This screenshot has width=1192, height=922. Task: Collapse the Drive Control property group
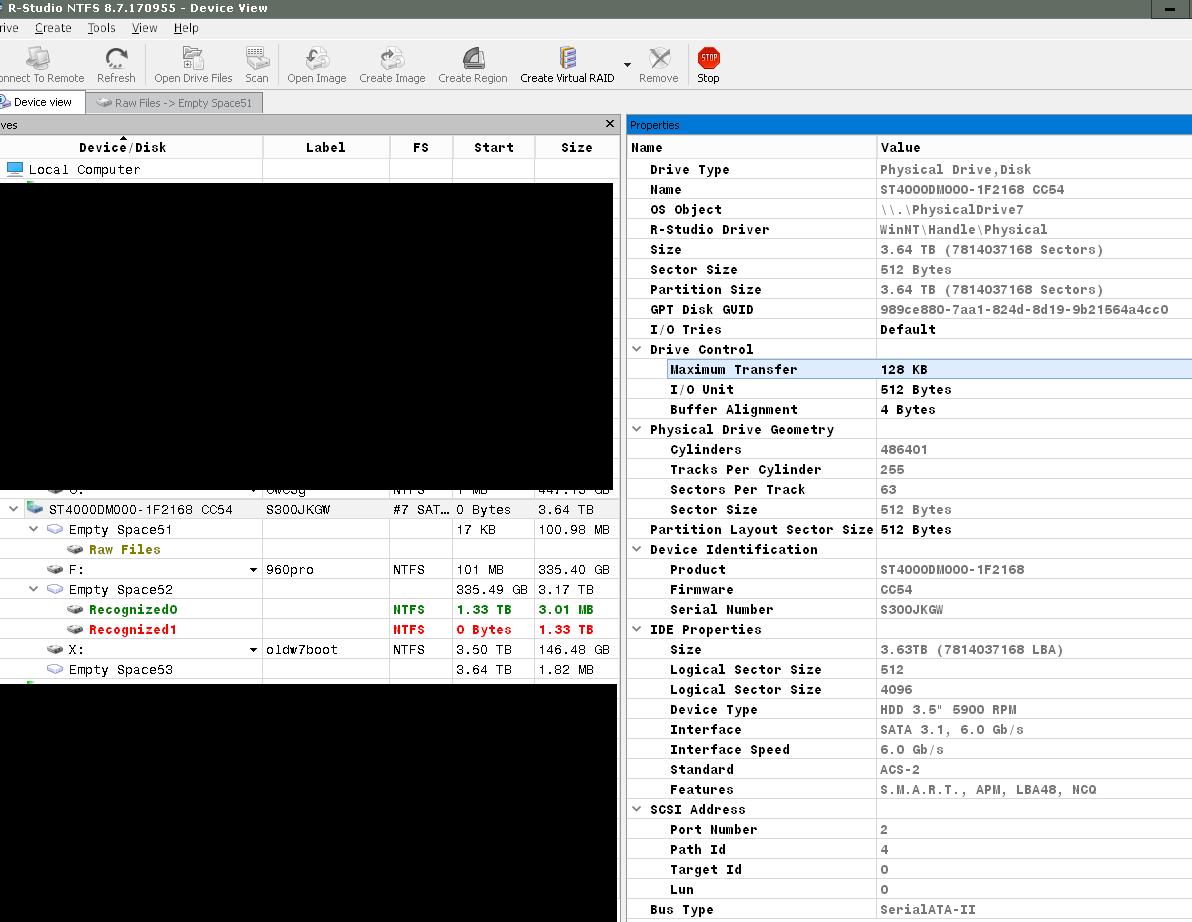coord(637,349)
